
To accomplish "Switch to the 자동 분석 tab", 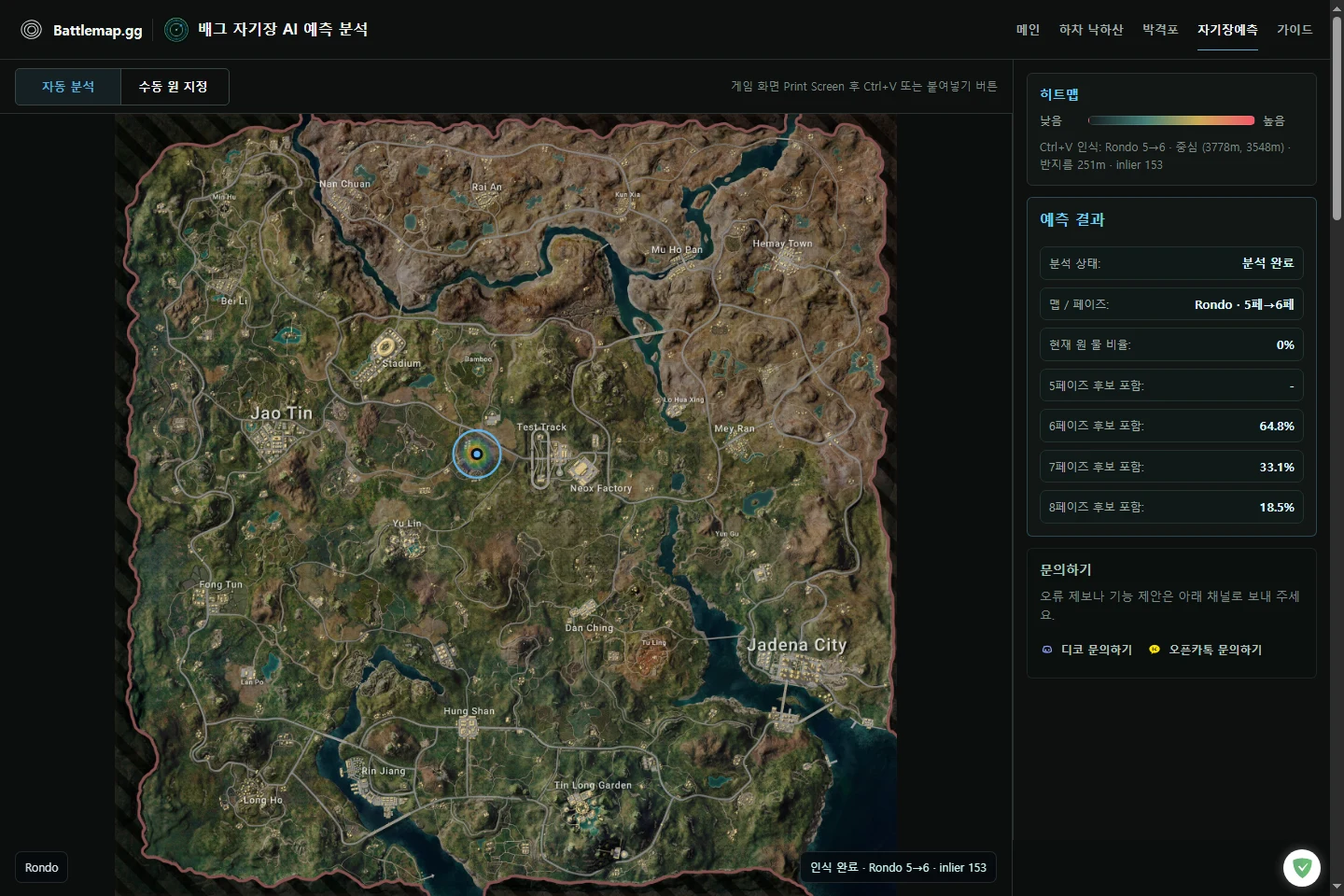I will pos(68,87).
